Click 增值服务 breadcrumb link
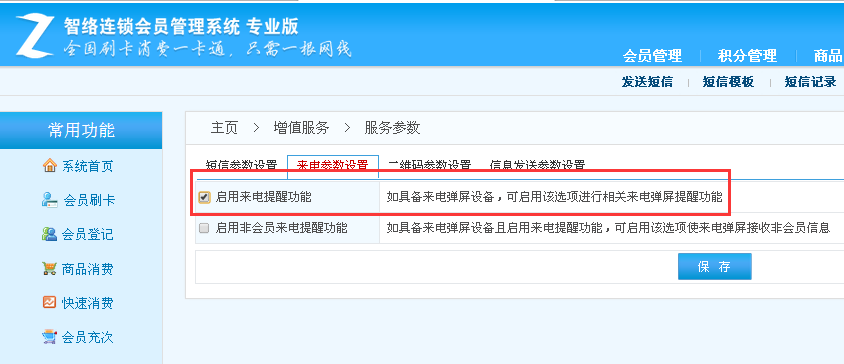Screen dimensions: 844x364 click(301, 128)
